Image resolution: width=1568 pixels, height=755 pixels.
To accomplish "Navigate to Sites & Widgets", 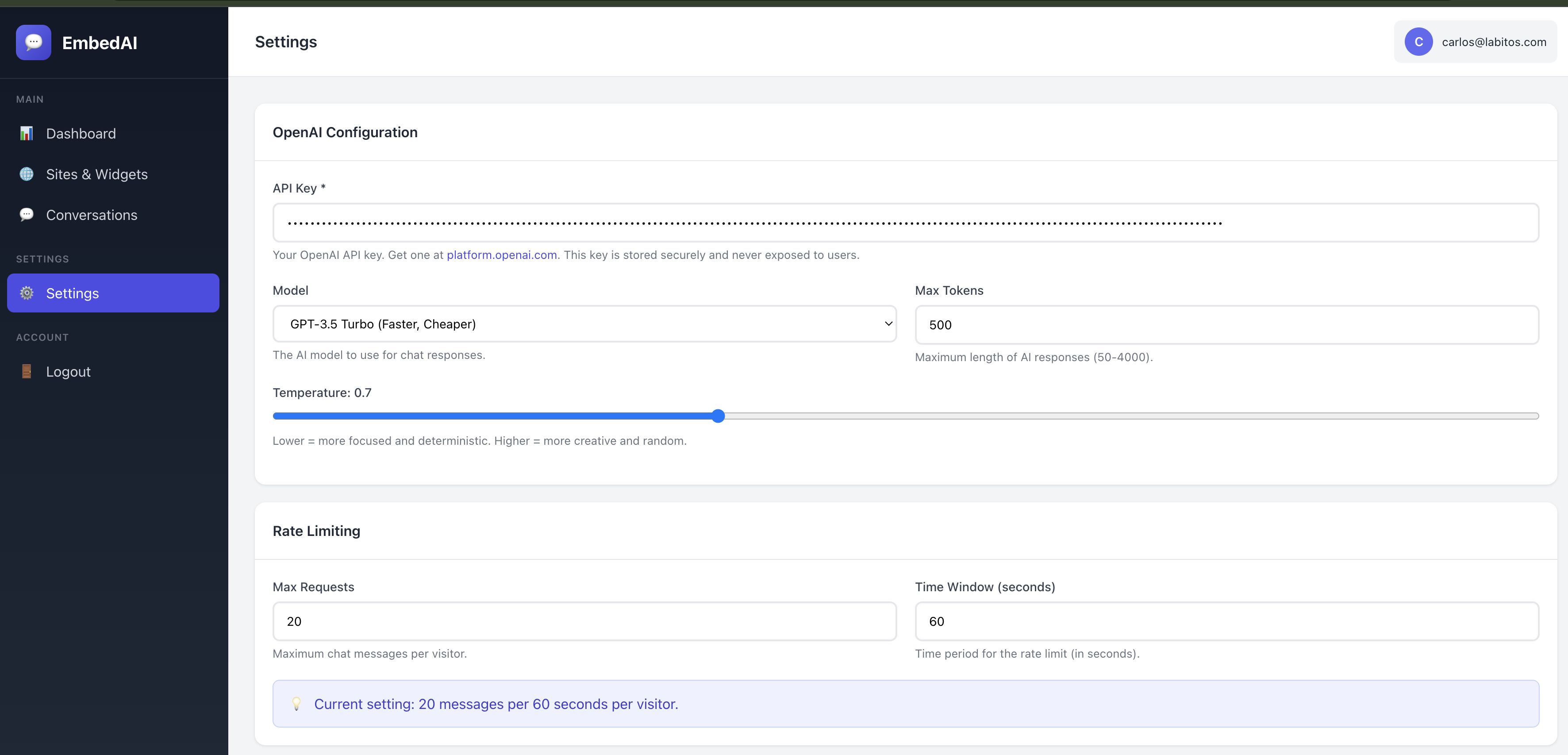I will tap(97, 174).
